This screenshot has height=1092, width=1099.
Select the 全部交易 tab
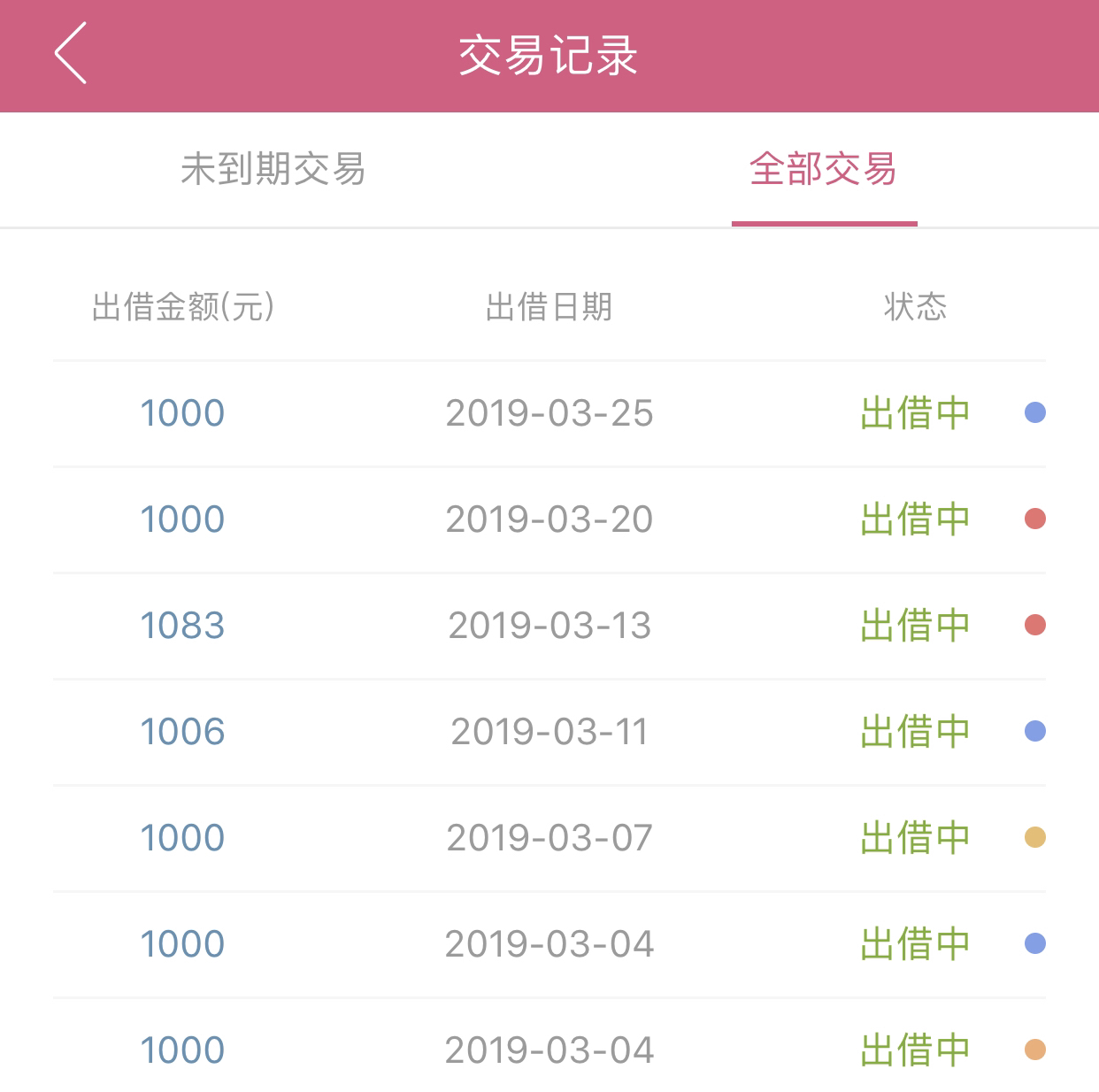click(824, 169)
